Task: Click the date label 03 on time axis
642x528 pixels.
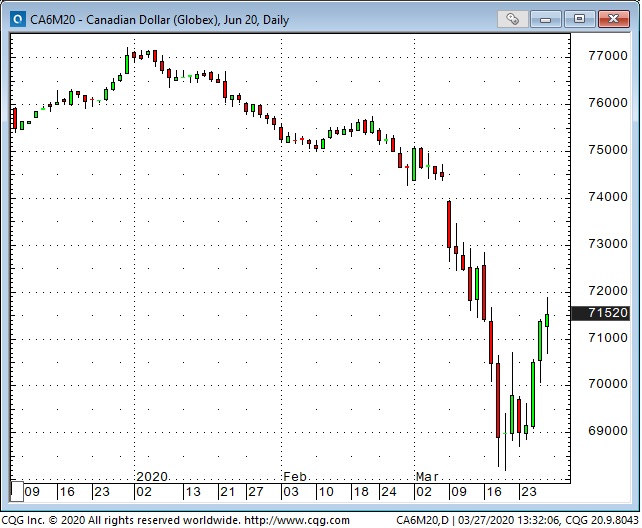Action: (x=291, y=492)
